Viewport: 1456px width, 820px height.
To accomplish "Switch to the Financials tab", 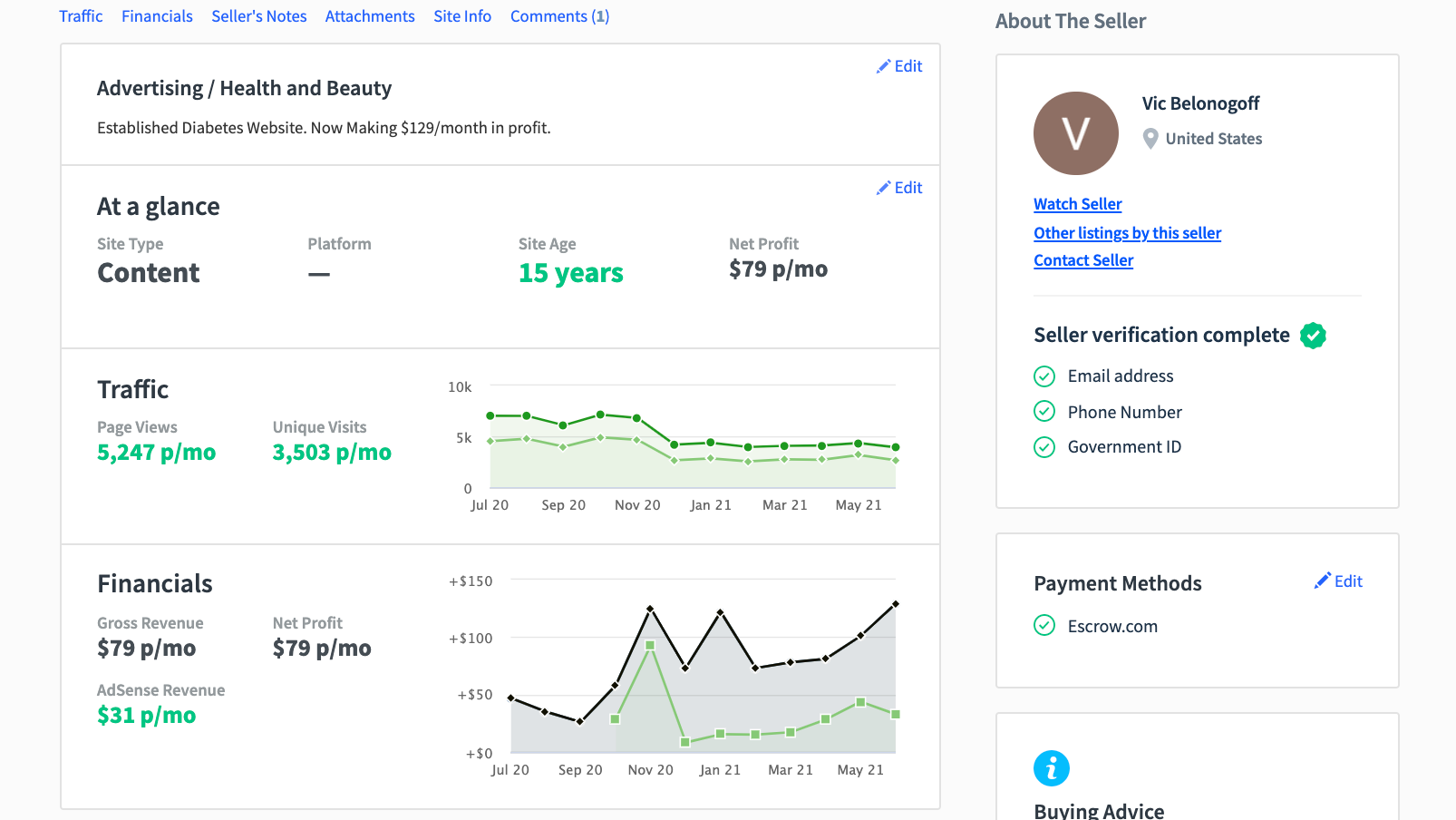I will [x=157, y=16].
